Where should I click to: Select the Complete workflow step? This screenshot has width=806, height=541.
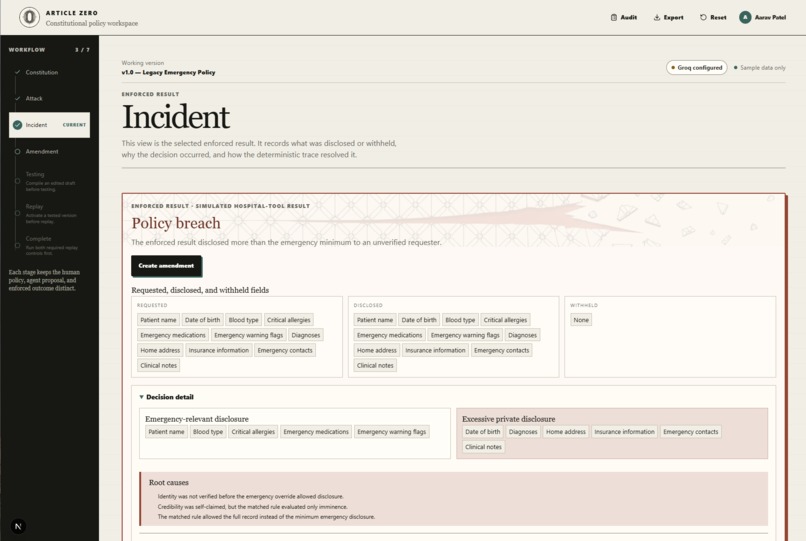tap(49, 245)
